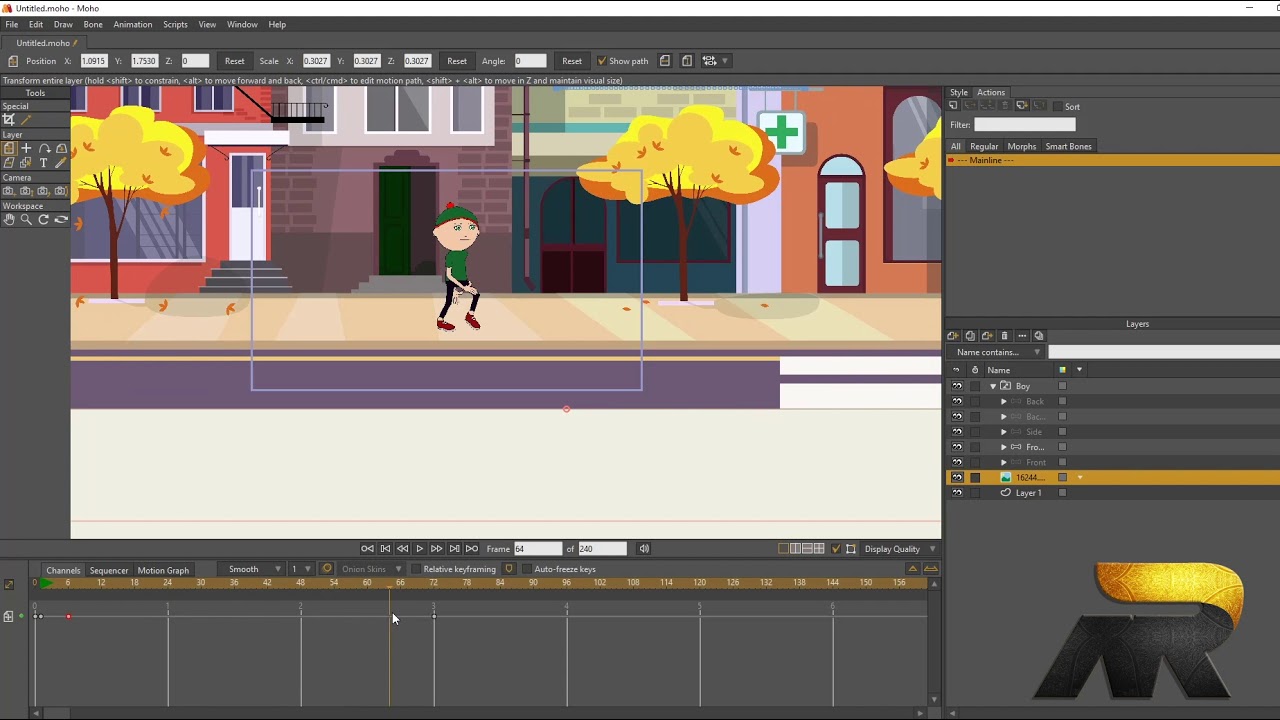Screen dimensions: 1280x720
Task: Toggle audio mute speaker icon near frame field
Action: click(x=644, y=548)
